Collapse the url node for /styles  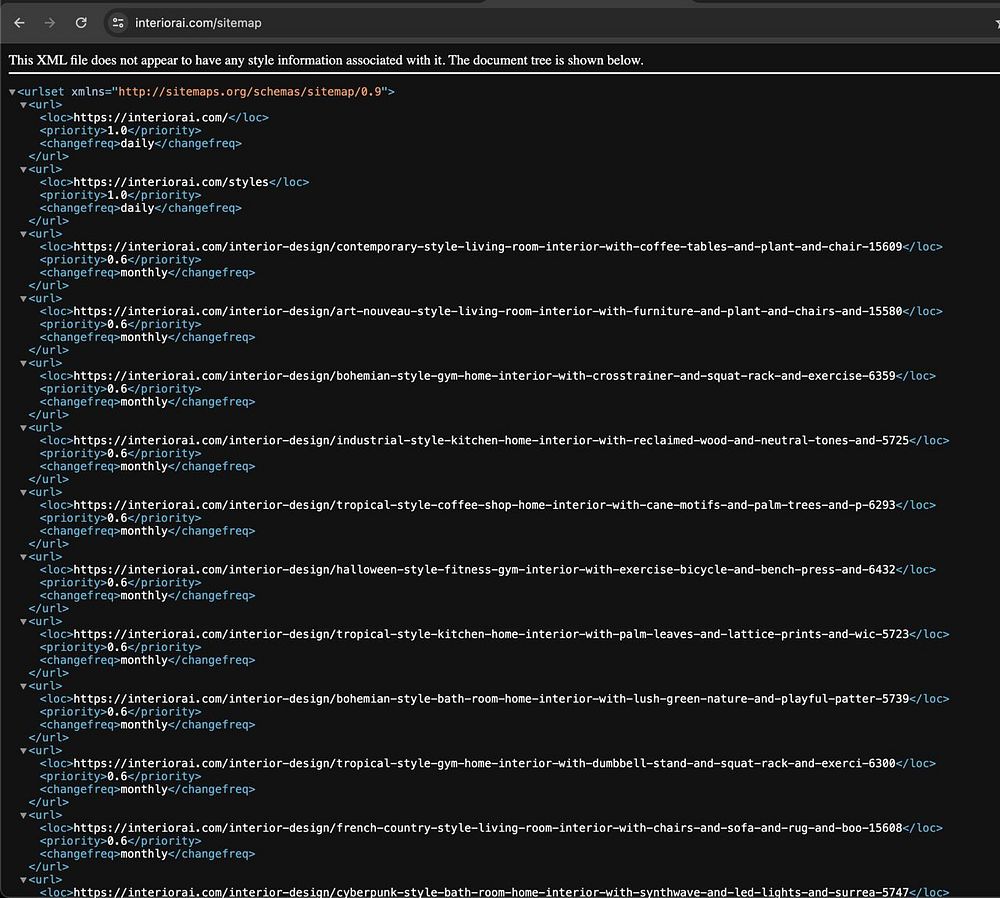tap(24, 170)
